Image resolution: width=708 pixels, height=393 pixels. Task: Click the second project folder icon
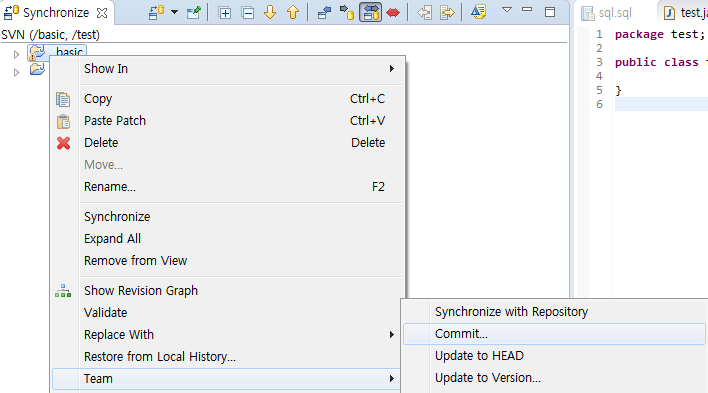[37, 70]
